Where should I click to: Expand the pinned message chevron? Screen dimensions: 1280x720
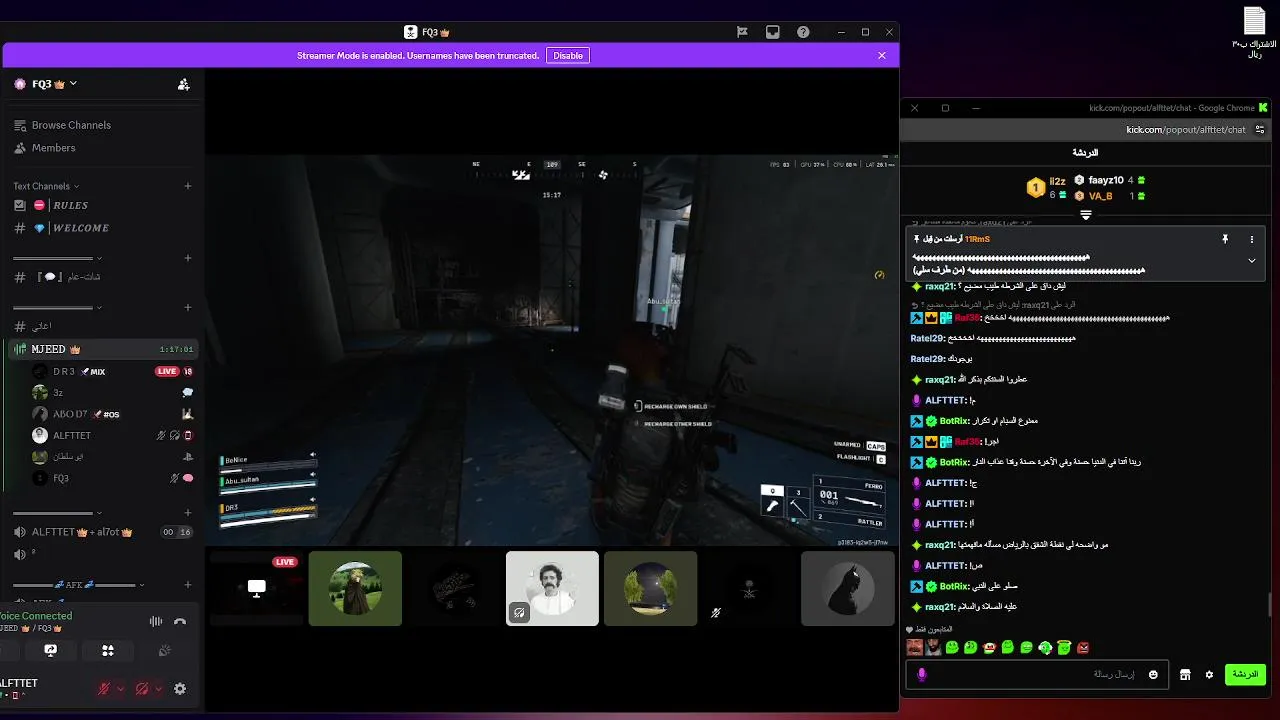[x=1251, y=260]
